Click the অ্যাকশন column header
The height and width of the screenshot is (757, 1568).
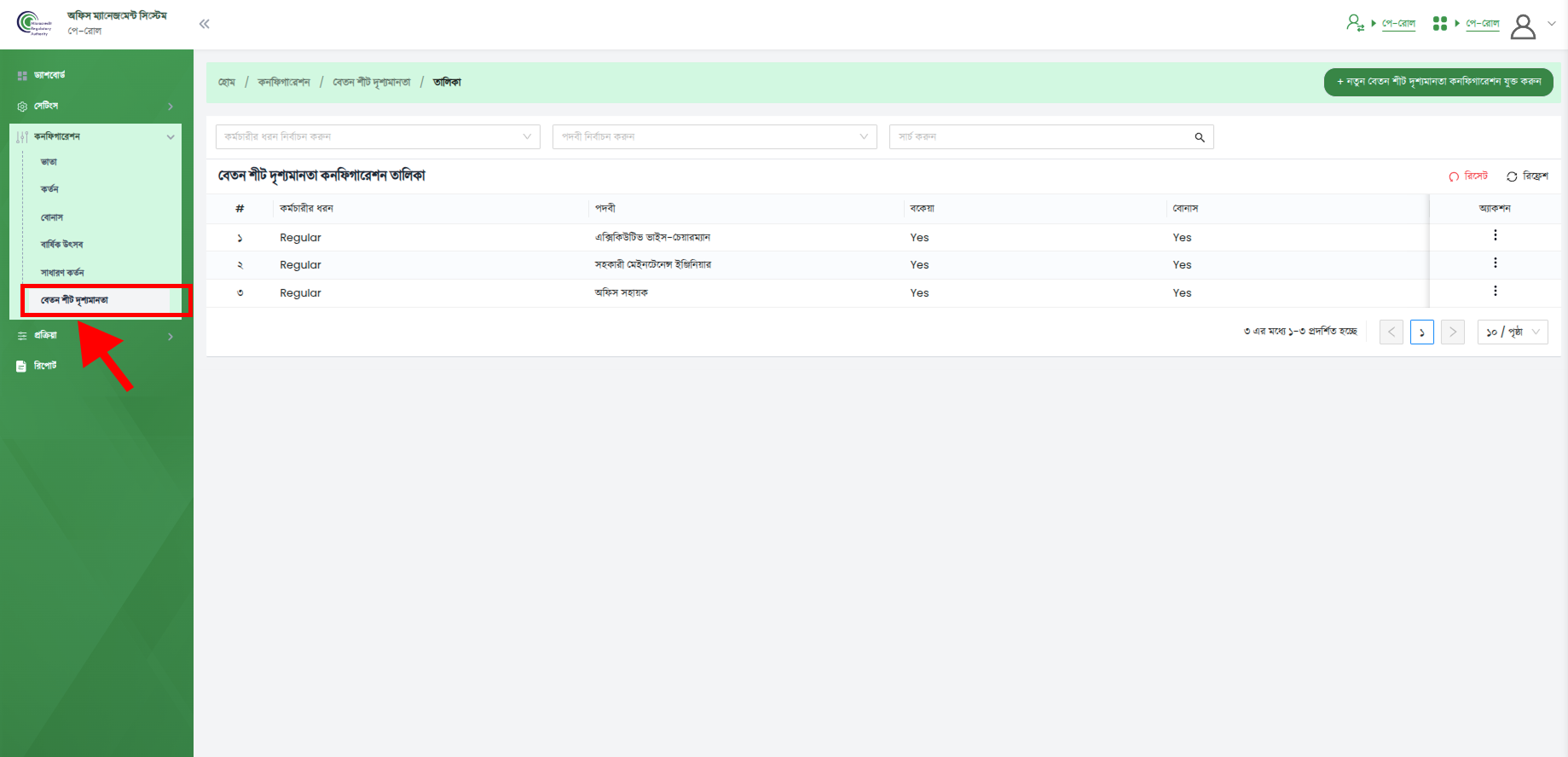pos(1495,208)
